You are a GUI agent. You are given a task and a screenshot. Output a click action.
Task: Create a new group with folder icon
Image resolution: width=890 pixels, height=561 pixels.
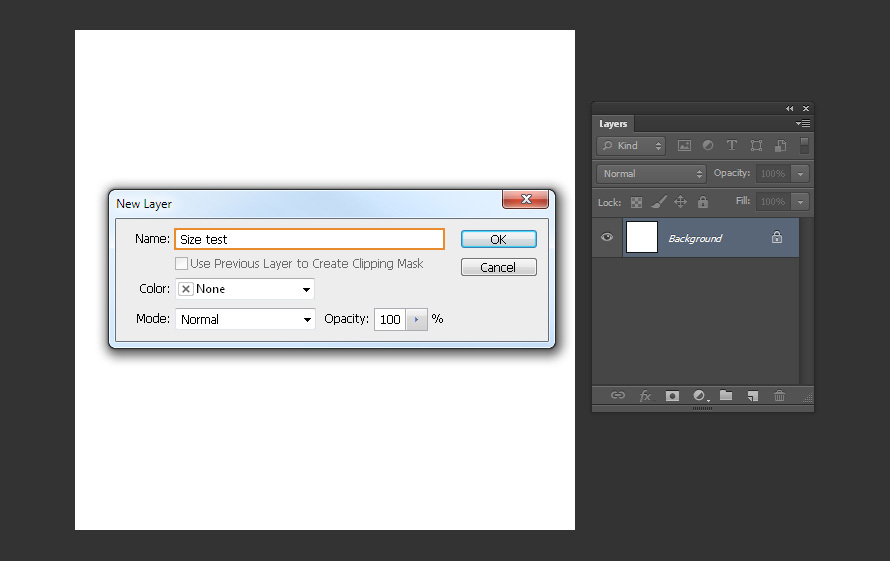726,396
